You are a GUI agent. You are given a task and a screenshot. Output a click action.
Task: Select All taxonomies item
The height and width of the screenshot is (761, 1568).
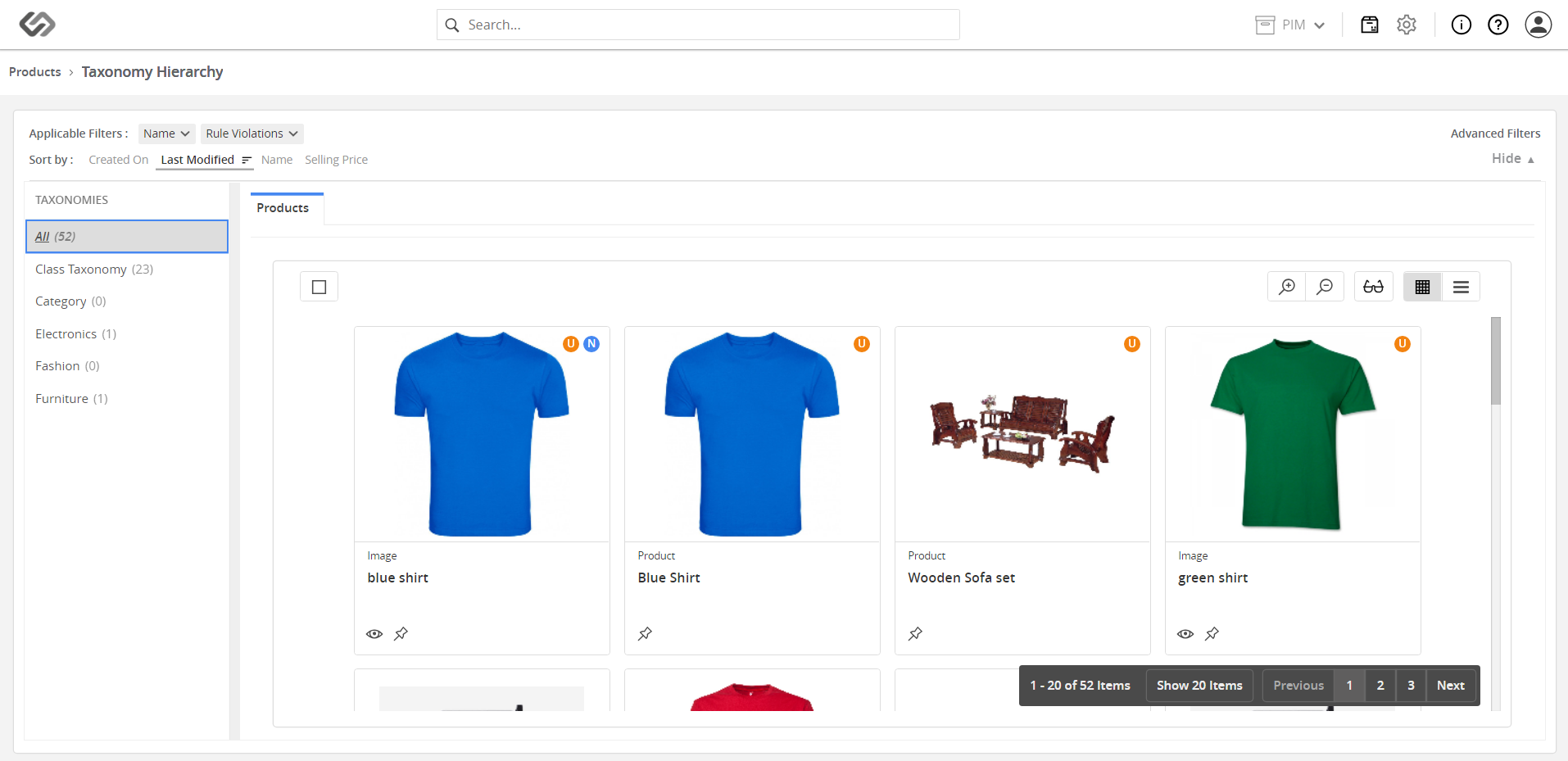pyautogui.click(x=127, y=236)
